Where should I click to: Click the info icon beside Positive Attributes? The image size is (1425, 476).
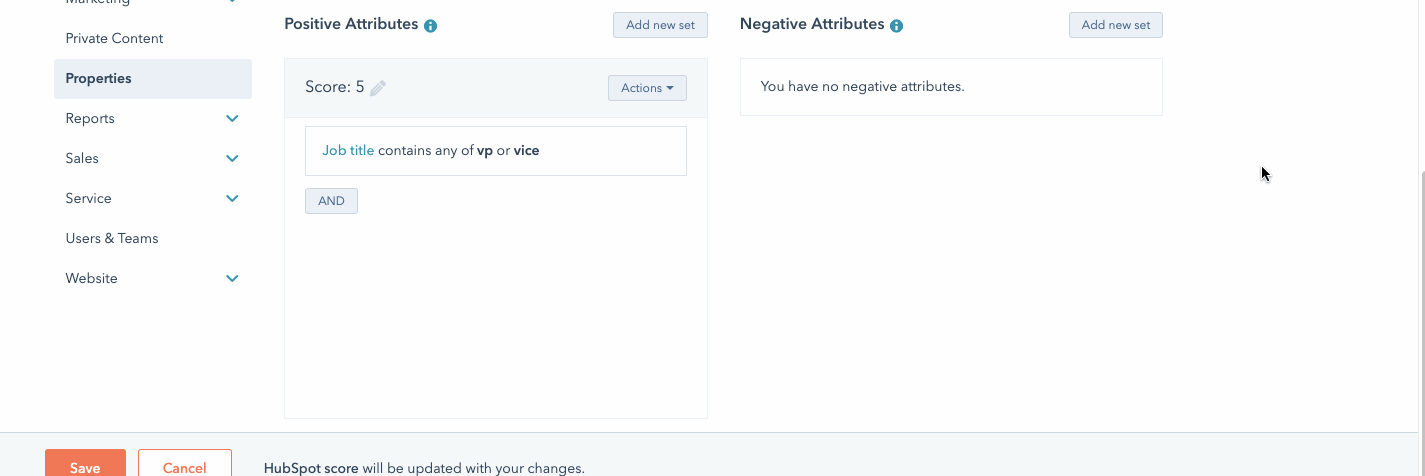[x=430, y=26]
